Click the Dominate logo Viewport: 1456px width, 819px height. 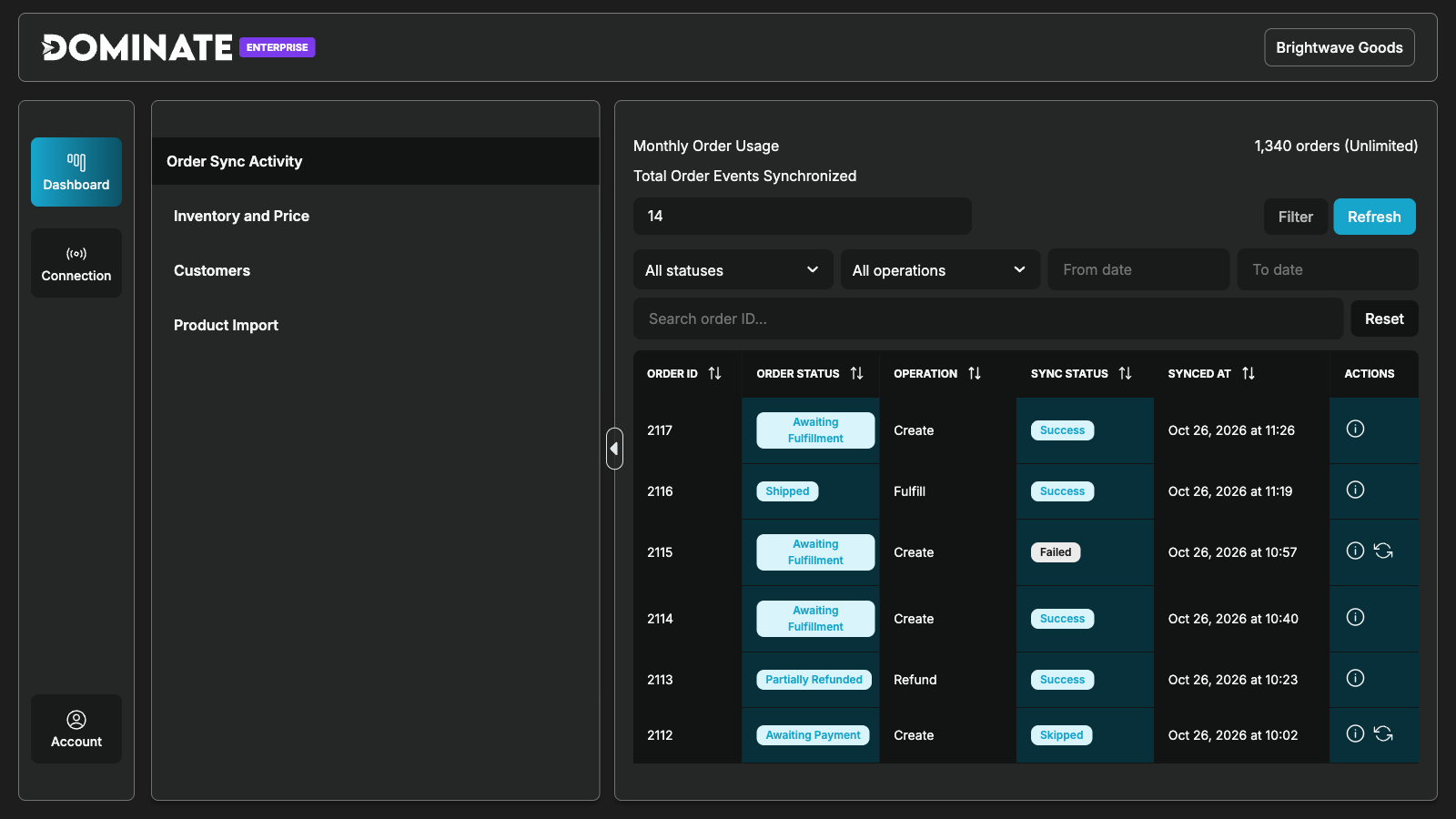click(x=137, y=47)
